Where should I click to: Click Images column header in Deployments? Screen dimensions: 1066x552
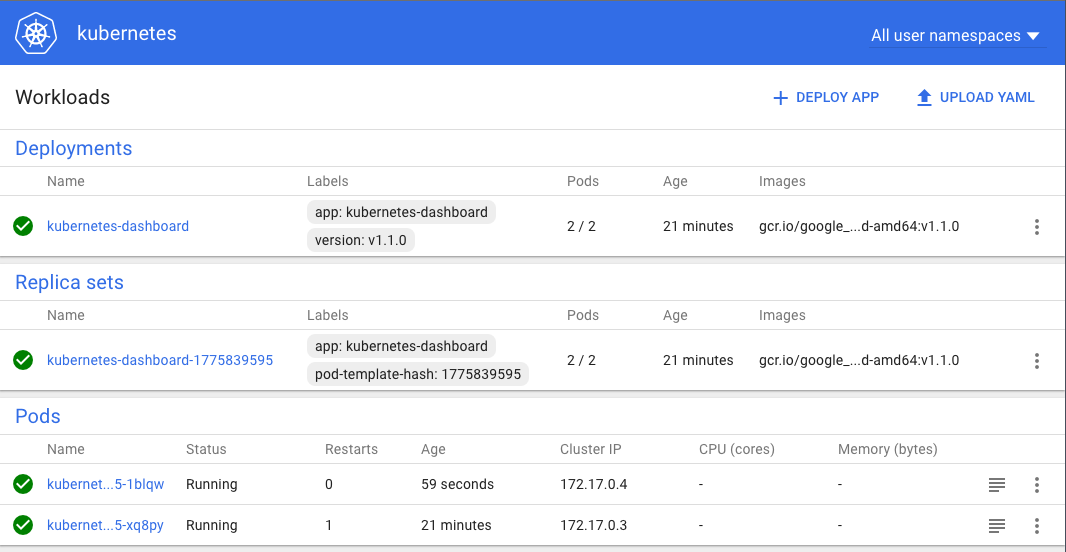click(782, 182)
